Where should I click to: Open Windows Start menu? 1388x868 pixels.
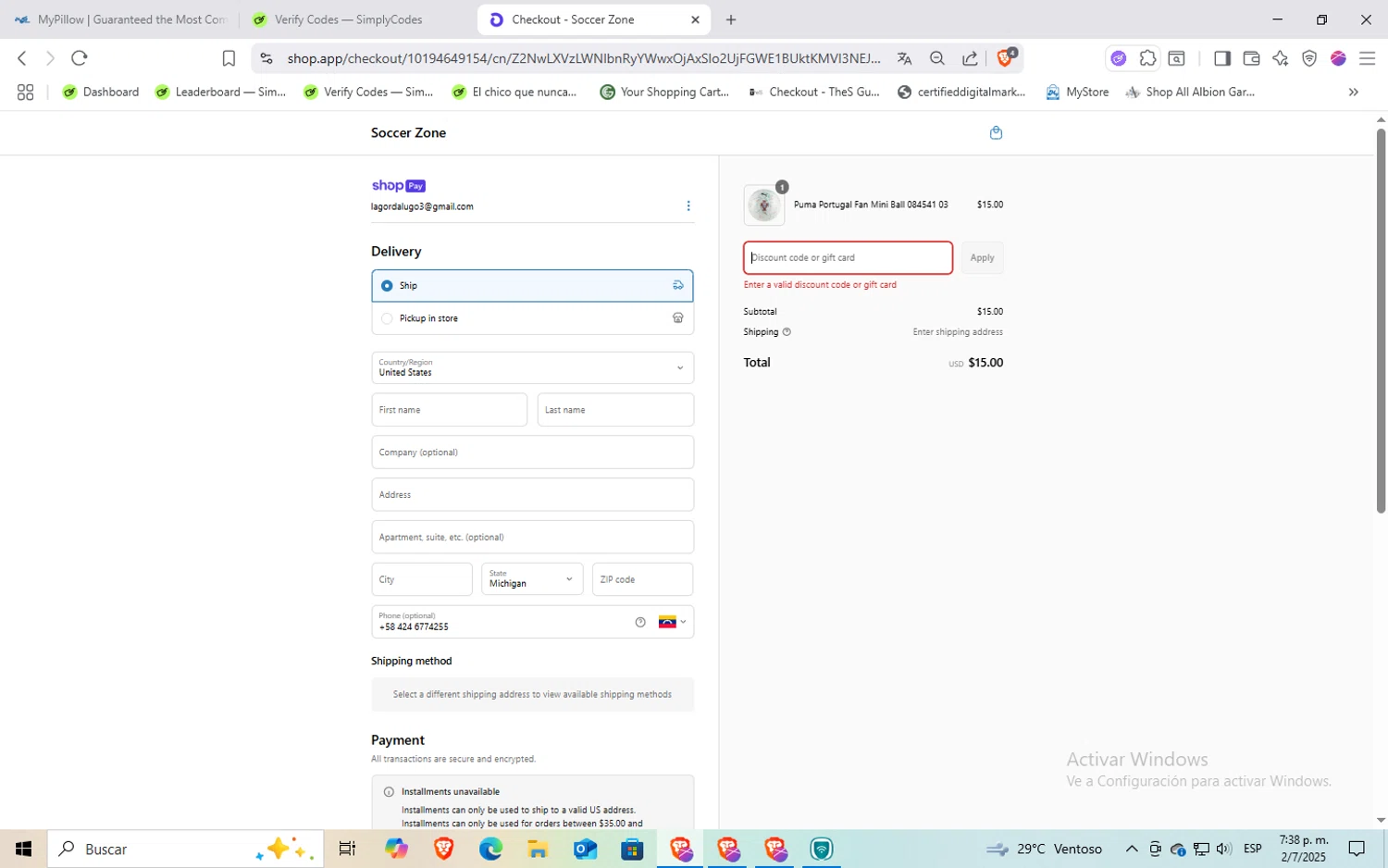click(24, 849)
